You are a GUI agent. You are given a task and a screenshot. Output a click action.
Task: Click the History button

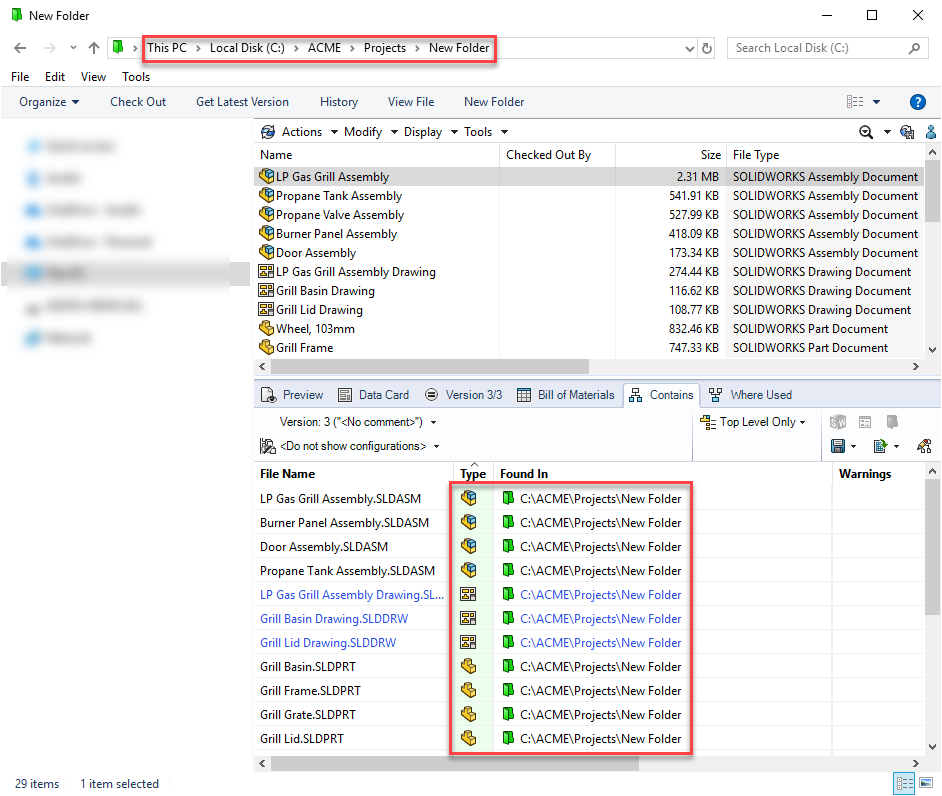339,102
